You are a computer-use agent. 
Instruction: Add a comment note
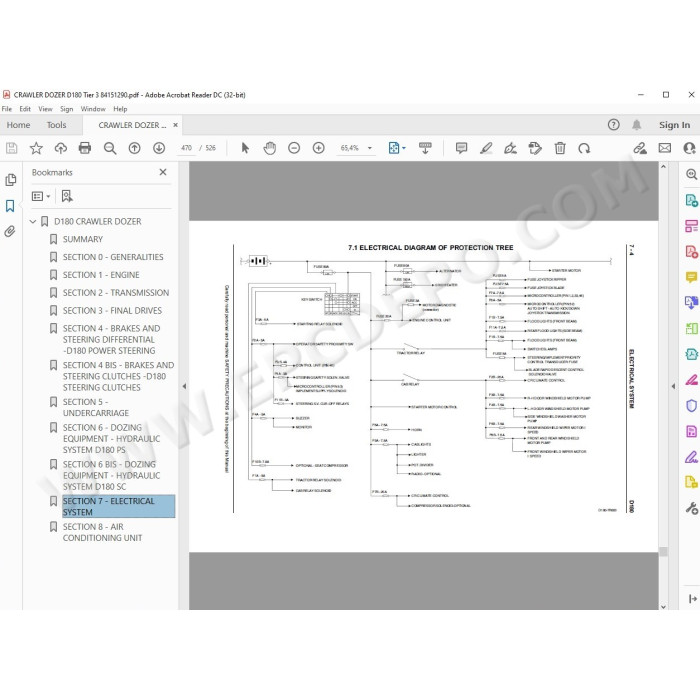click(x=461, y=148)
